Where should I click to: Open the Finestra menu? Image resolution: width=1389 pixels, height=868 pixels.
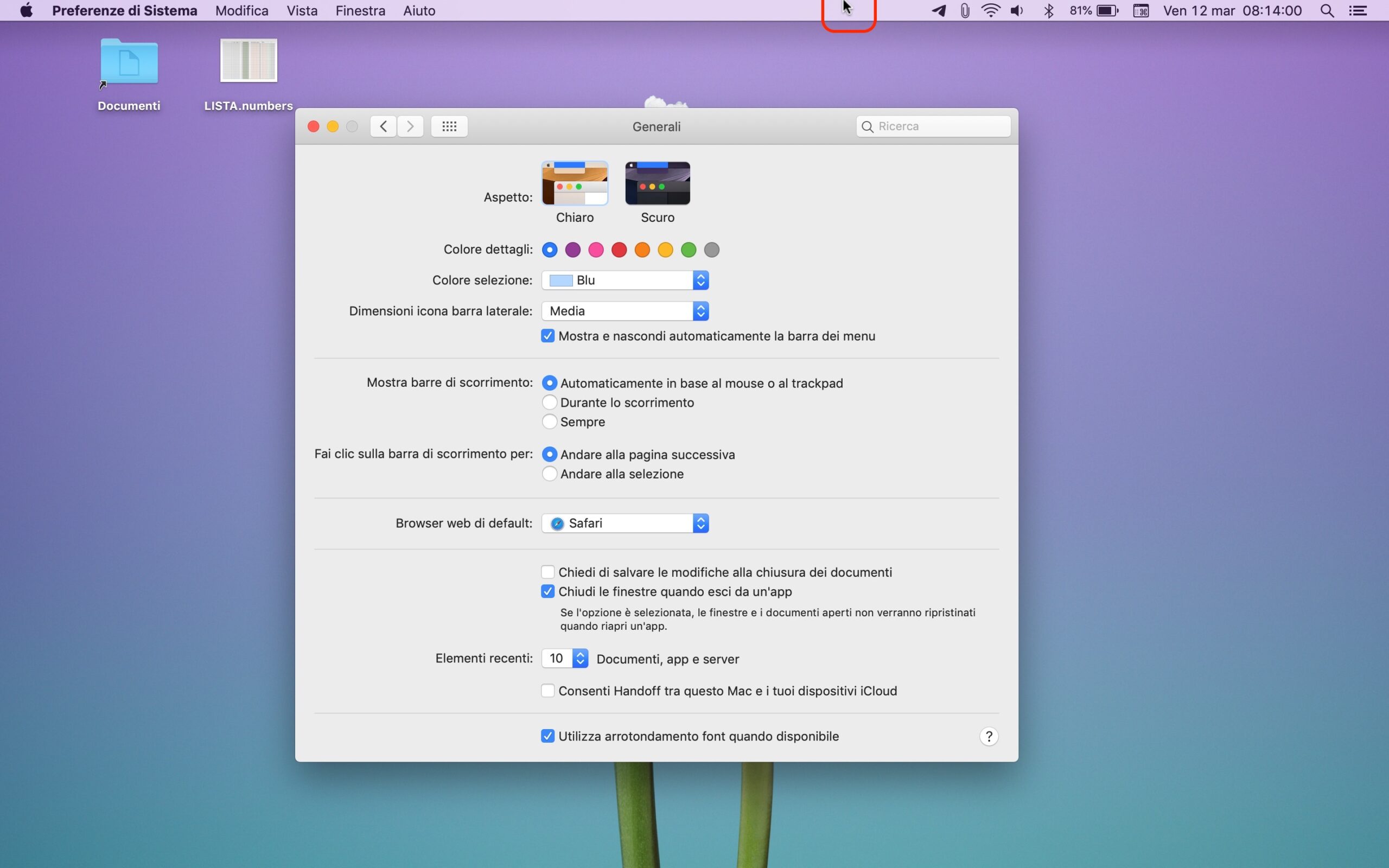click(x=360, y=11)
